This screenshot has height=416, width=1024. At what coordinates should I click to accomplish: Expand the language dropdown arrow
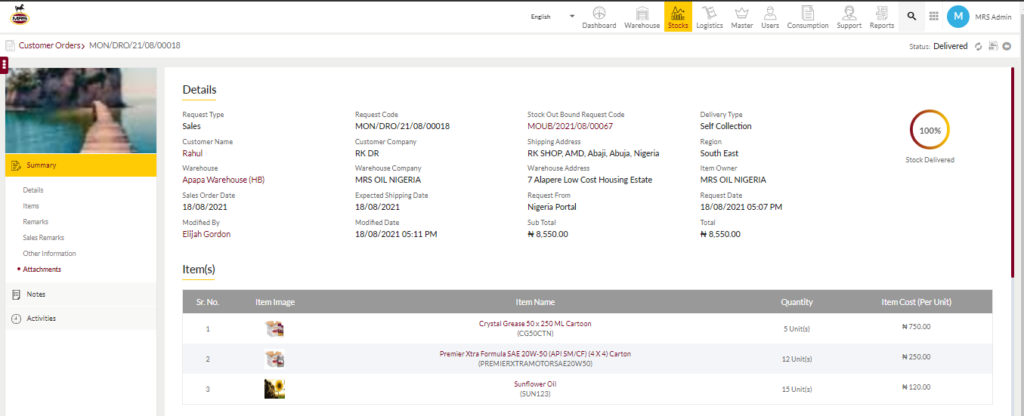pyautogui.click(x=572, y=16)
